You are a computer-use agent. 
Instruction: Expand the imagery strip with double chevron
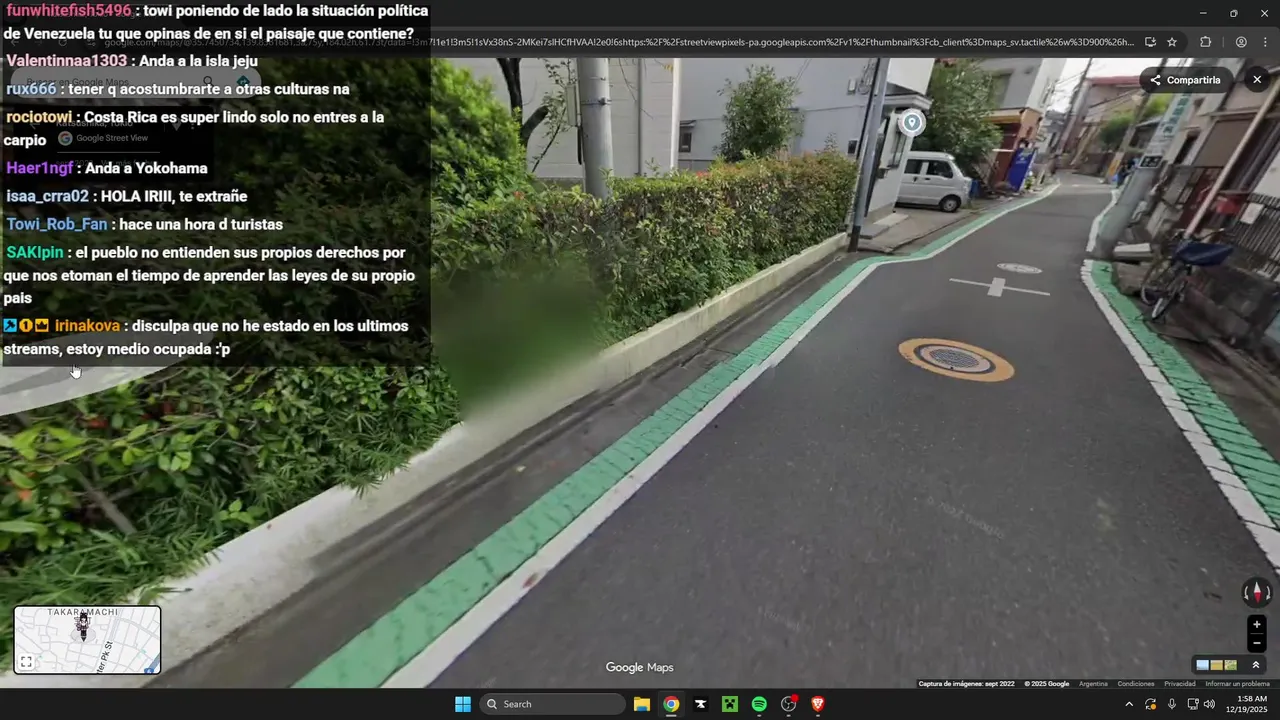coord(1256,665)
